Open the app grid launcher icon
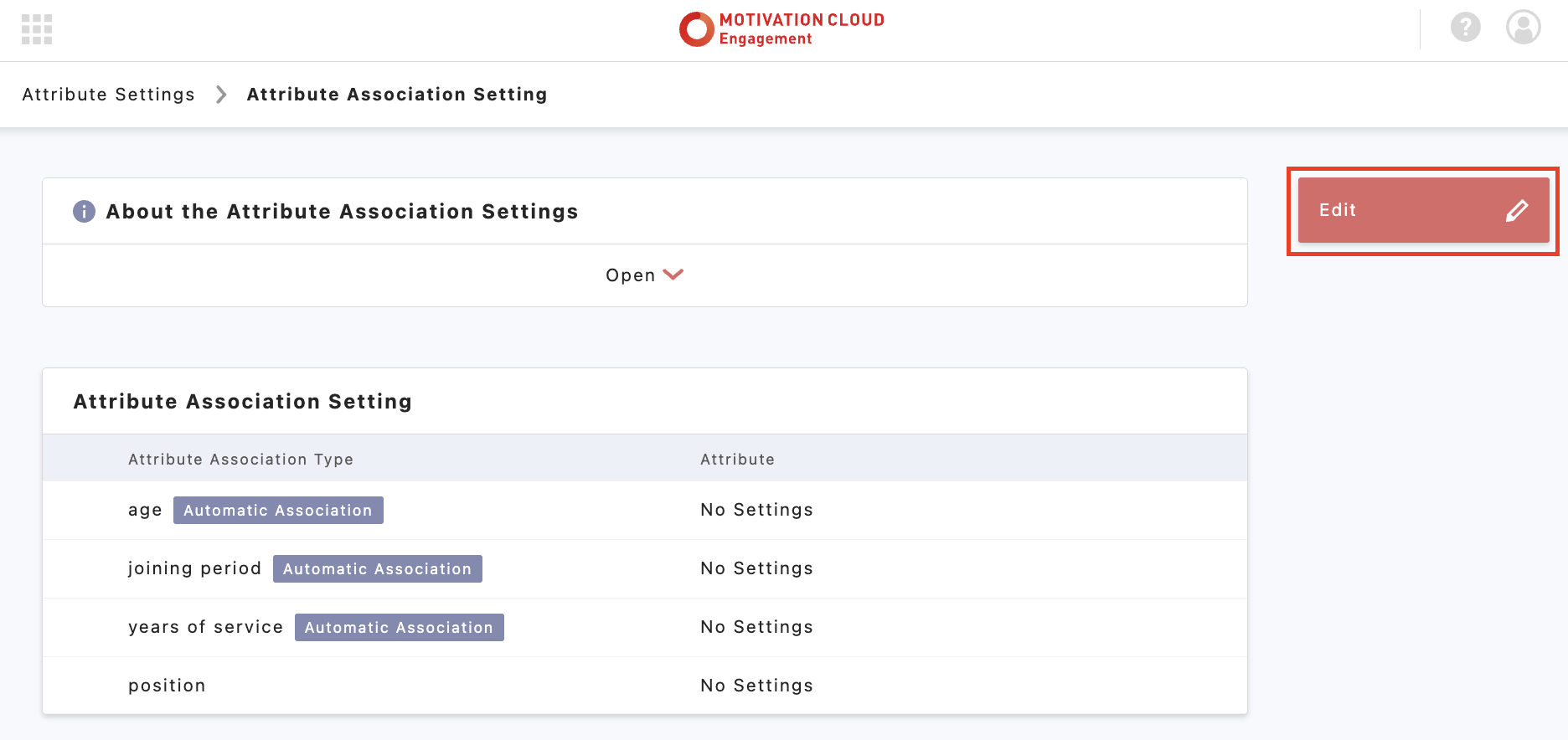The width and height of the screenshot is (1568, 740). (37, 29)
